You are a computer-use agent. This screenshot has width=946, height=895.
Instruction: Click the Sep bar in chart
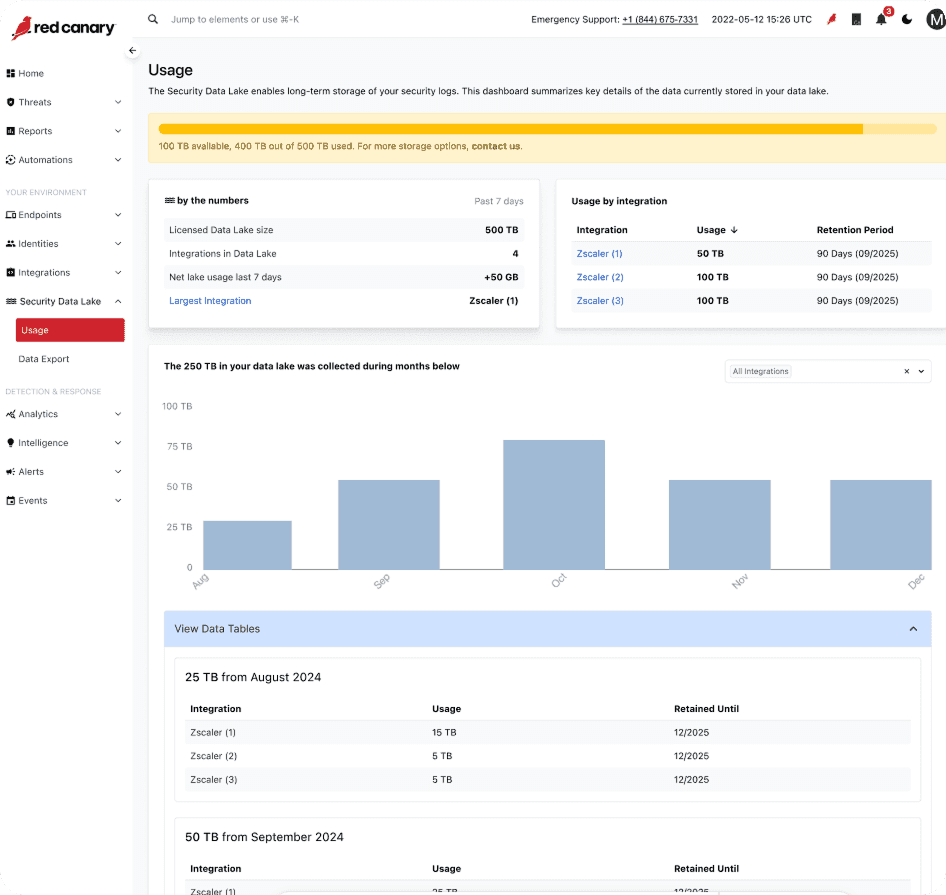389,524
